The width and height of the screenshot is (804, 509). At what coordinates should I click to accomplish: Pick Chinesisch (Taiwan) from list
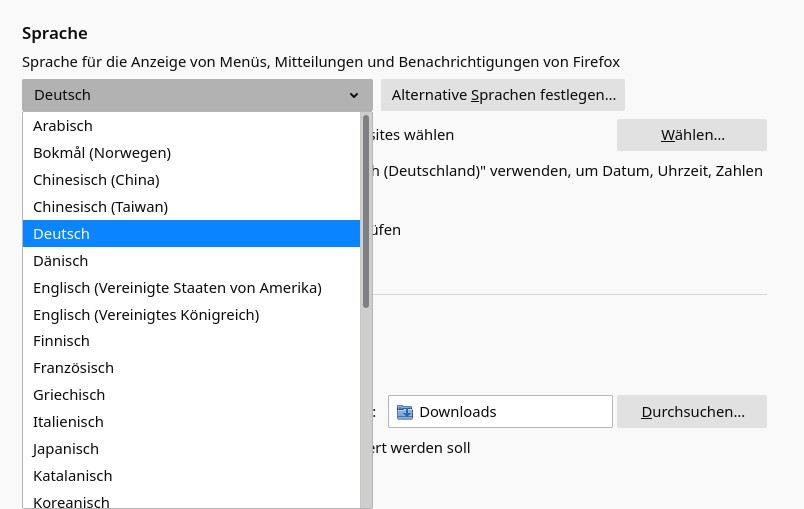click(x=100, y=207)
